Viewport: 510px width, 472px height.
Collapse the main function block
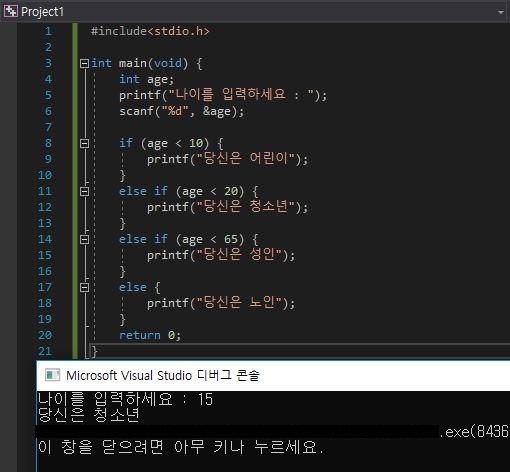85,63
